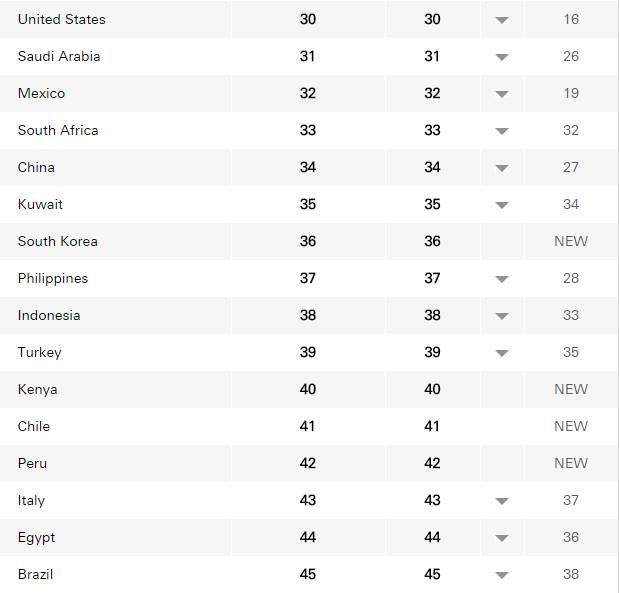Image resolution: width=619 pixels, height=593 pixels.
Task: Click the down arrow beside Egypt
Action: [502, 538]
